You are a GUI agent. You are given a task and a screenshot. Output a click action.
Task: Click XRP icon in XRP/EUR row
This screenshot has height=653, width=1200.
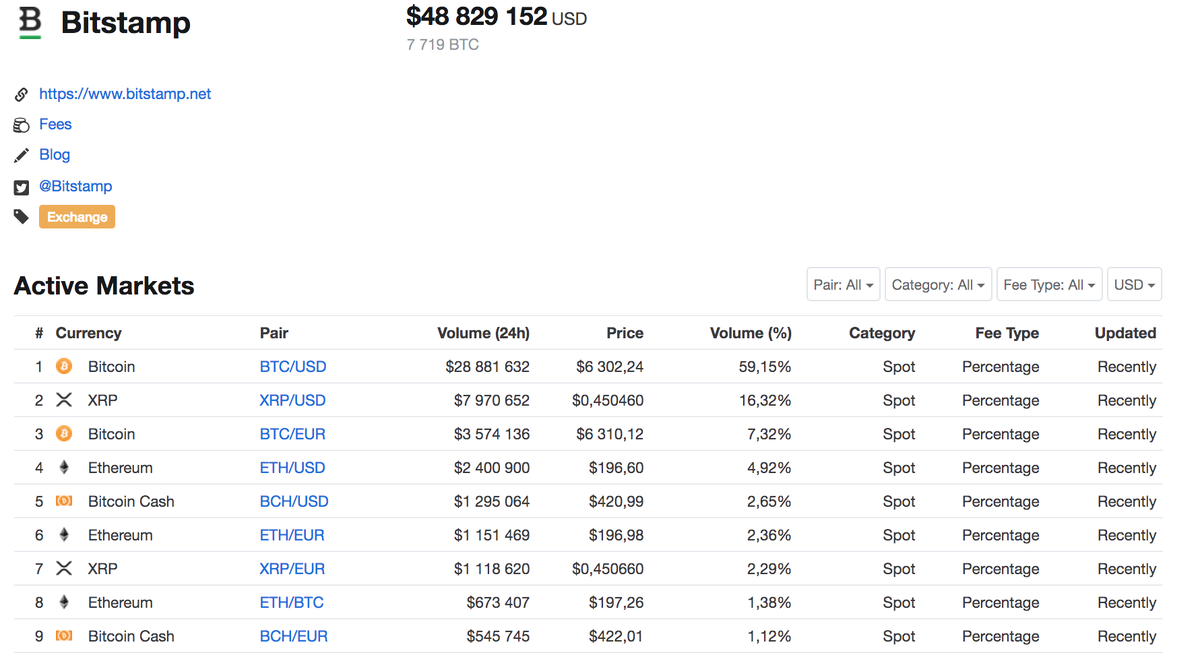tap(64, 569)
